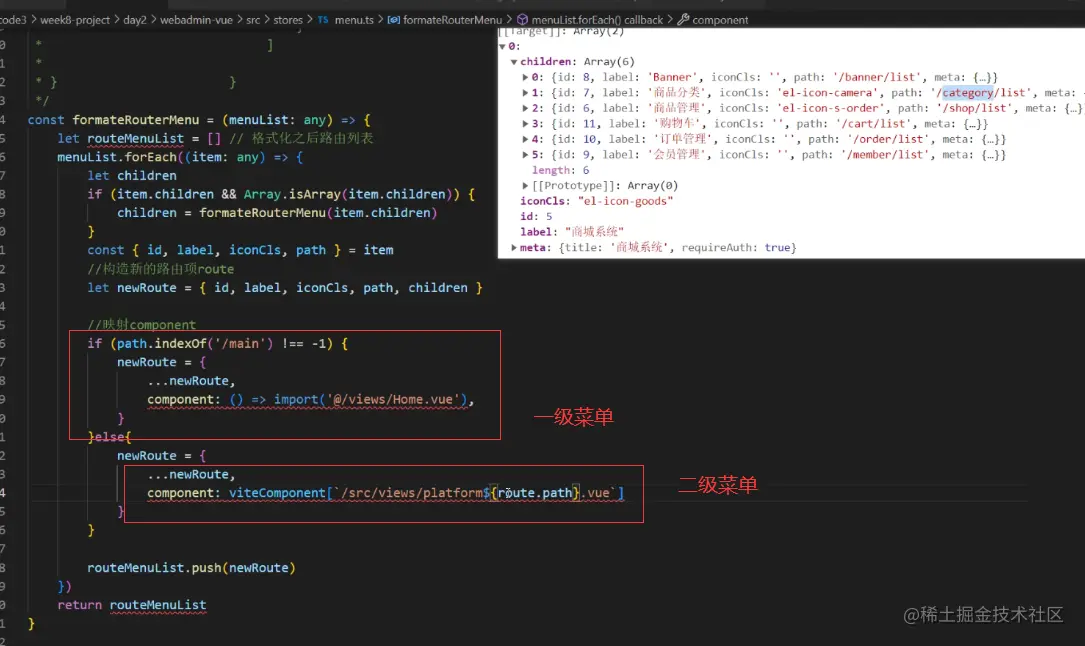Click the 'id: 5' line in console

536,216
